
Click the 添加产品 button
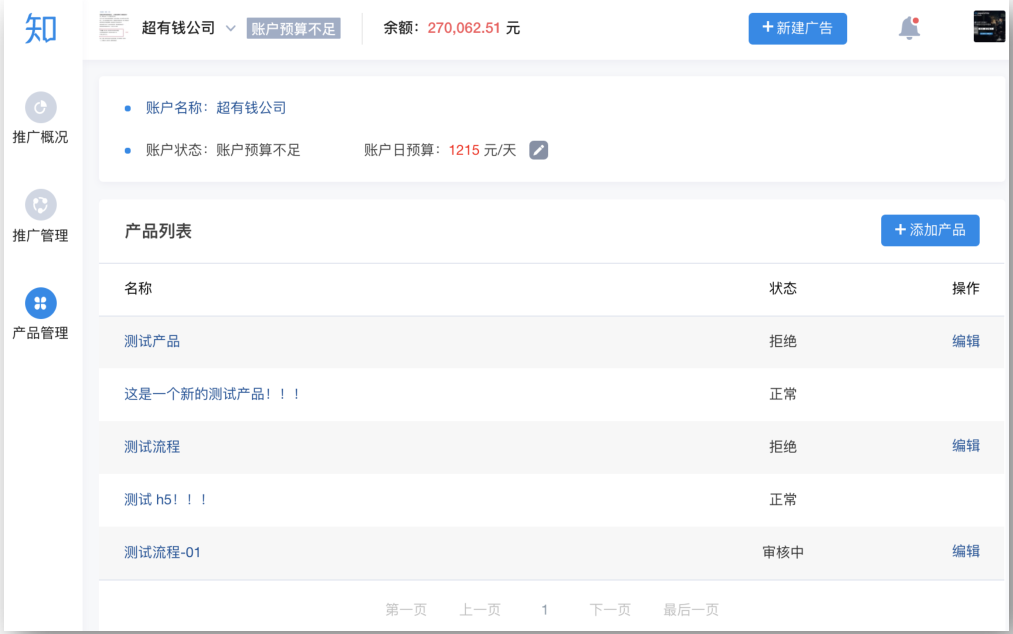click(x=929, y=230)
